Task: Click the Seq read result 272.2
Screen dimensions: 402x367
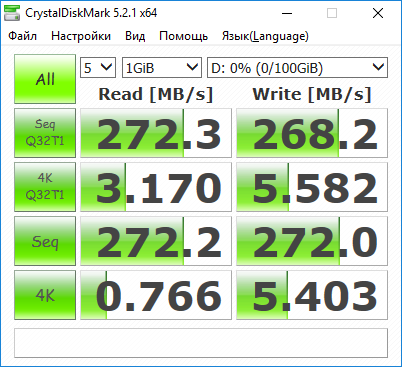Action: click(156, 241)
